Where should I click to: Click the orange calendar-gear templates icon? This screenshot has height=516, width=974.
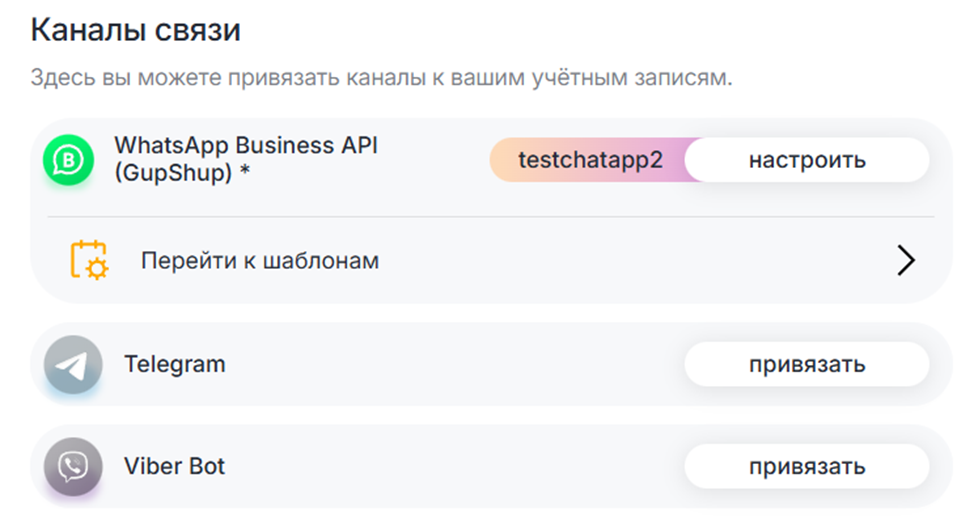tap(88, 261)
